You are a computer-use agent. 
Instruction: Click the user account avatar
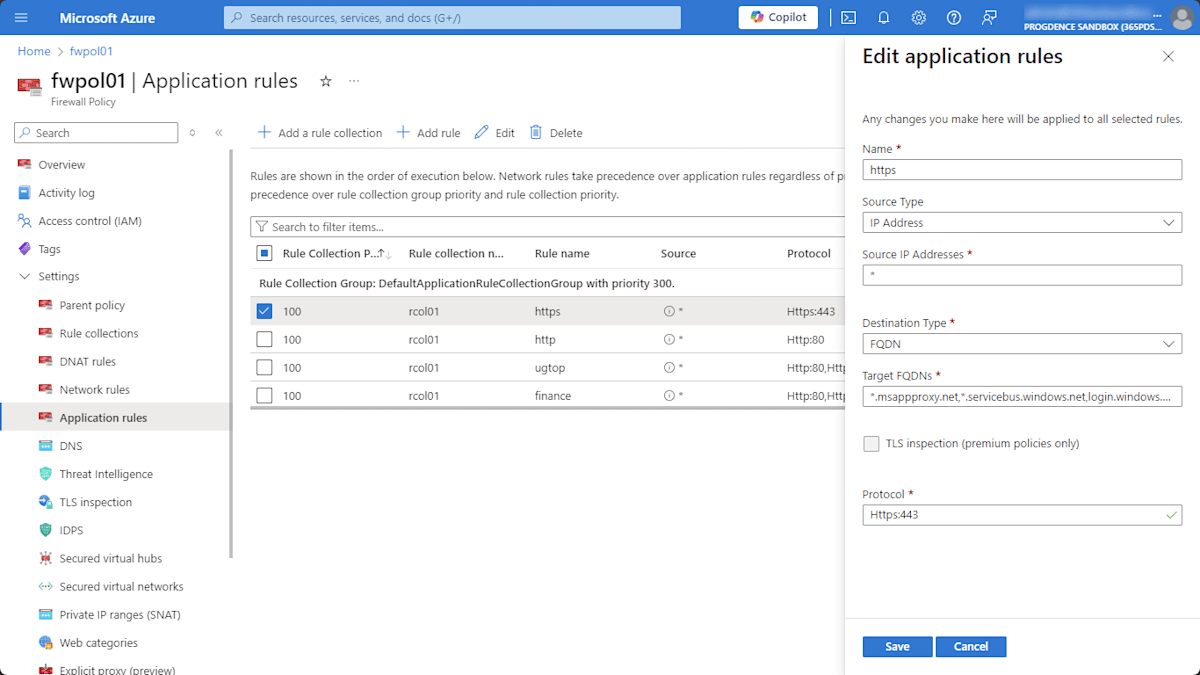click(1181, 17)
